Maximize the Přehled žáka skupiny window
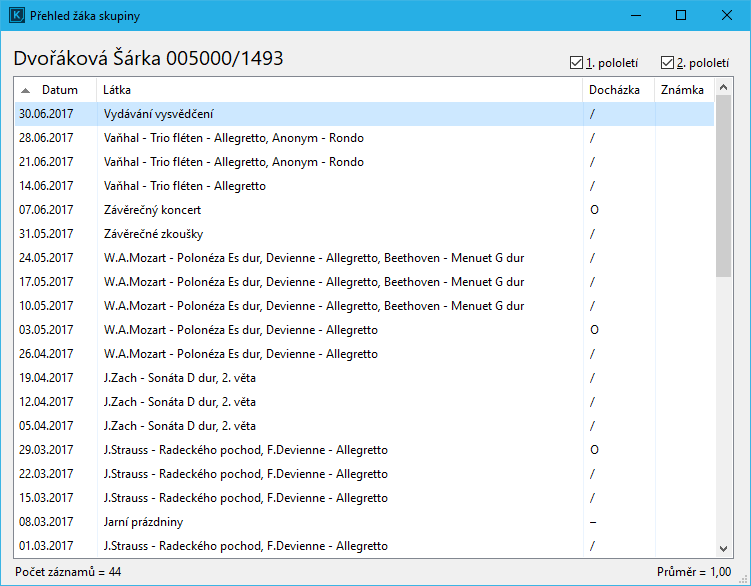The height and width of the screenshot is (586, 751). (681, 15)
